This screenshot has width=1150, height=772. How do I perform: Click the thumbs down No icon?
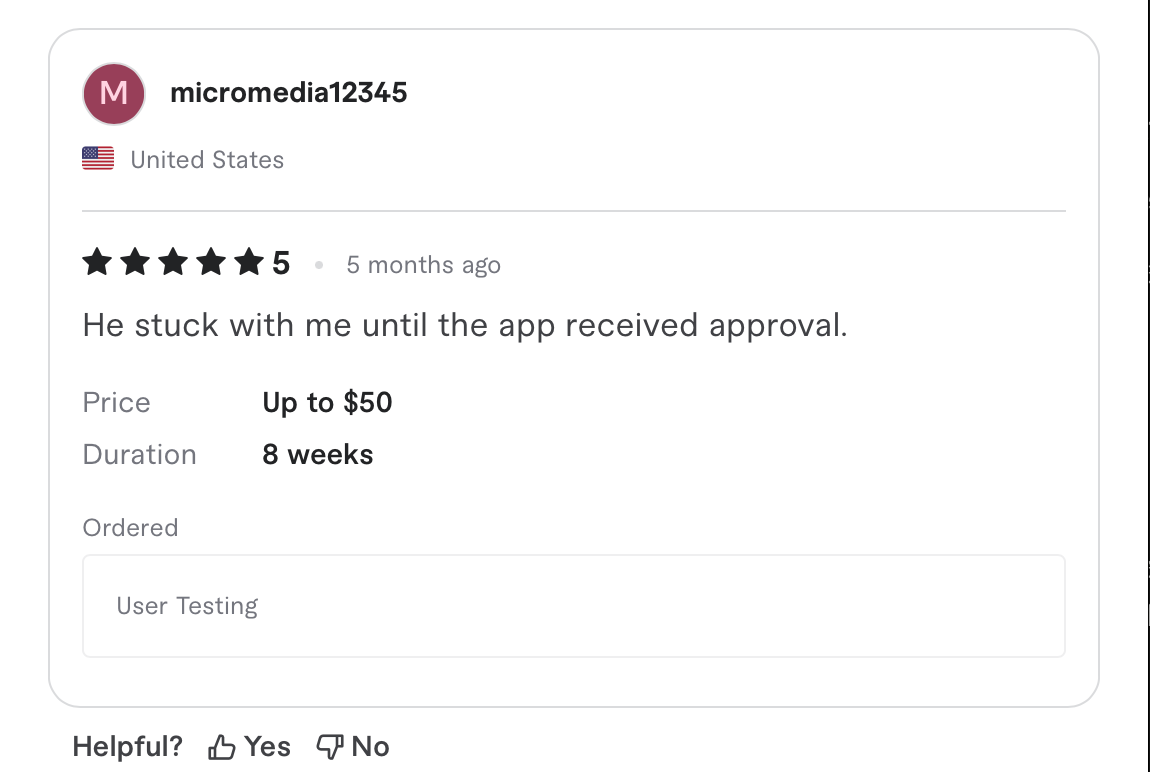(x=330, y=745)
